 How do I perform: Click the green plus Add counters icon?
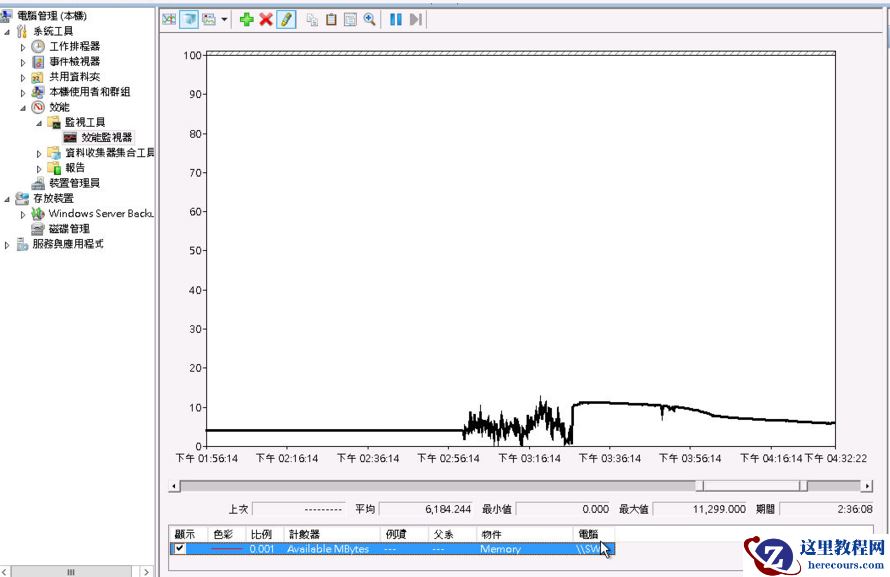coord(247,19)
